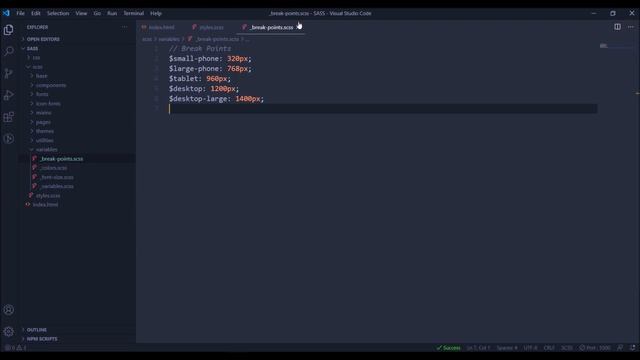Click the UTF-8 encoding indicator
The image size is (640, 360).
(531, 348)
